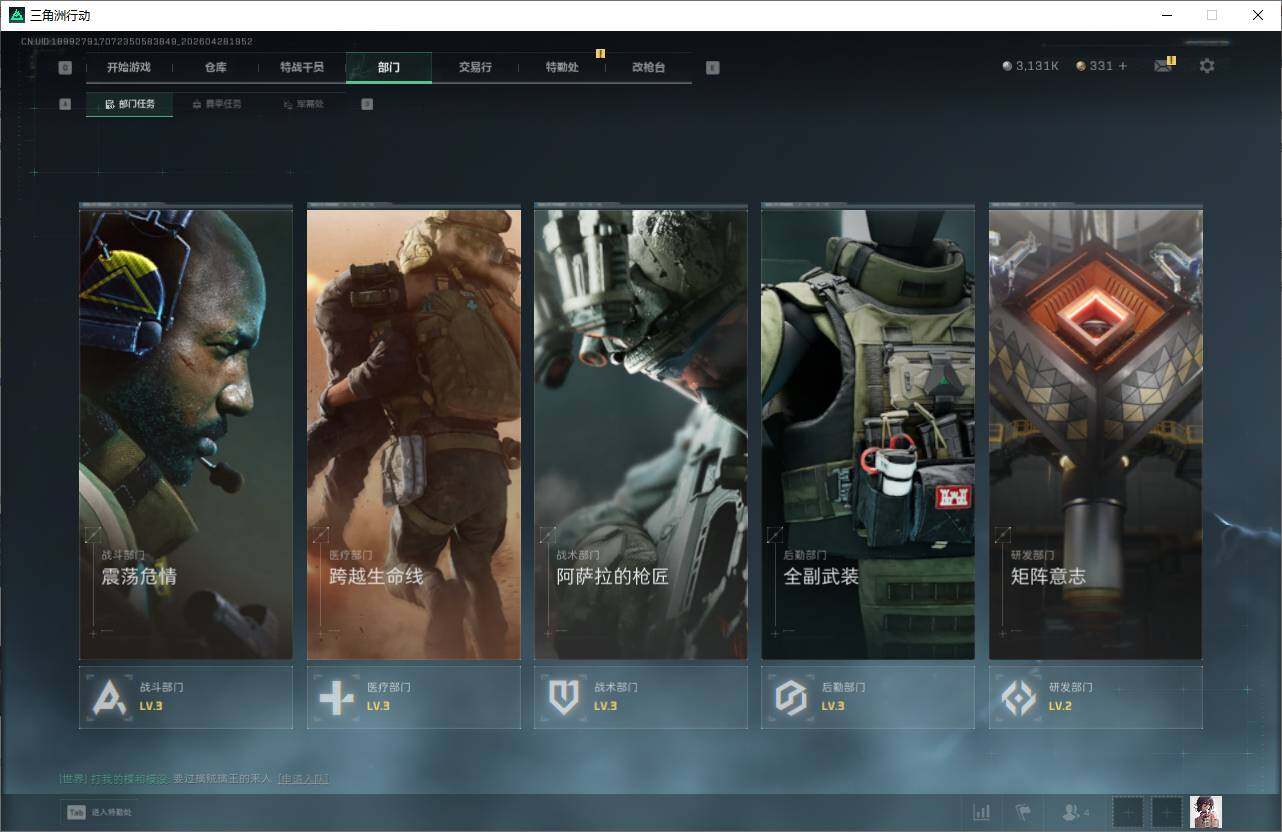Open the 特勤处 tab

pos(562,67)
